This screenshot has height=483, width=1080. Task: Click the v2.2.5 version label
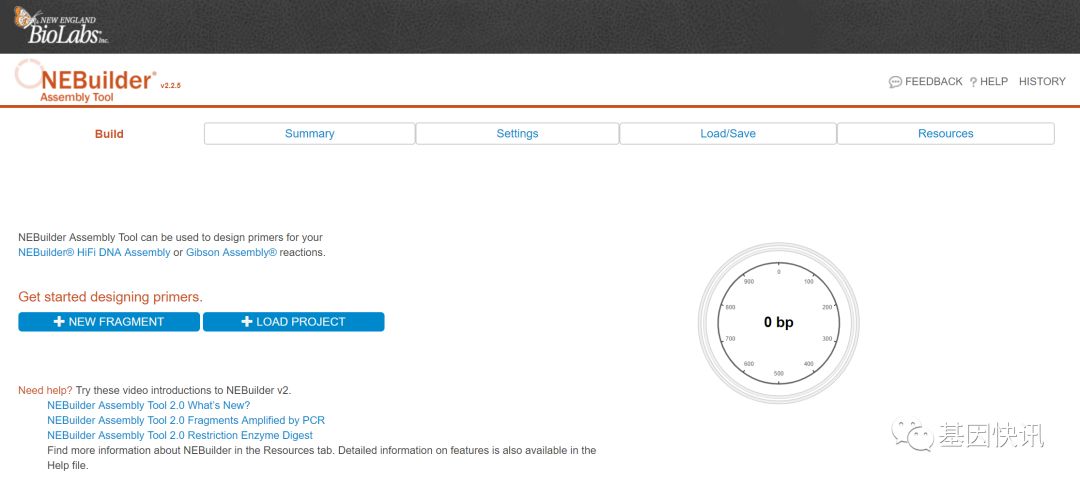[x=171, y=85]
